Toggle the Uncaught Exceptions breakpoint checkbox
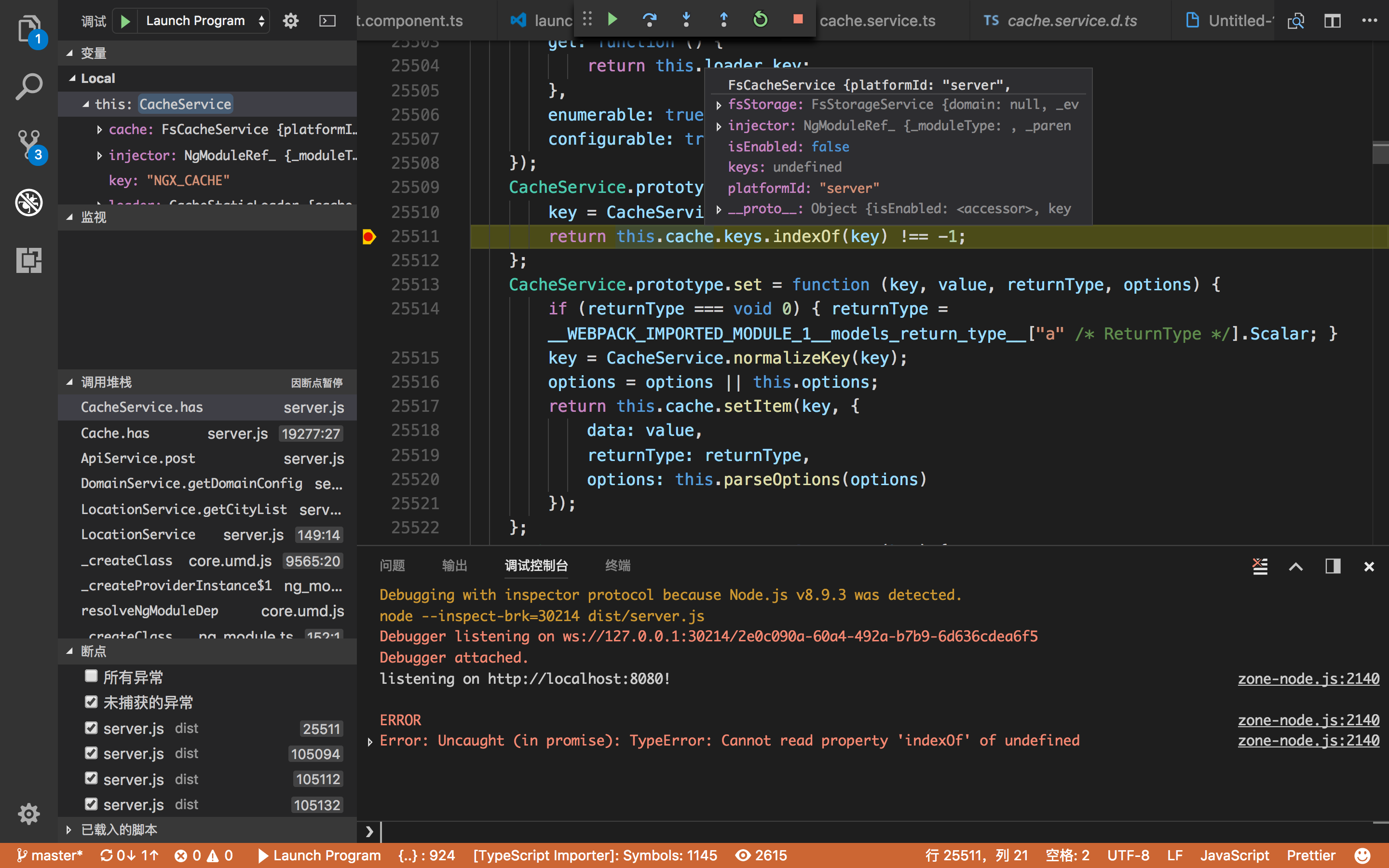This screenshot has height=868, width=1389. [91, 702]
